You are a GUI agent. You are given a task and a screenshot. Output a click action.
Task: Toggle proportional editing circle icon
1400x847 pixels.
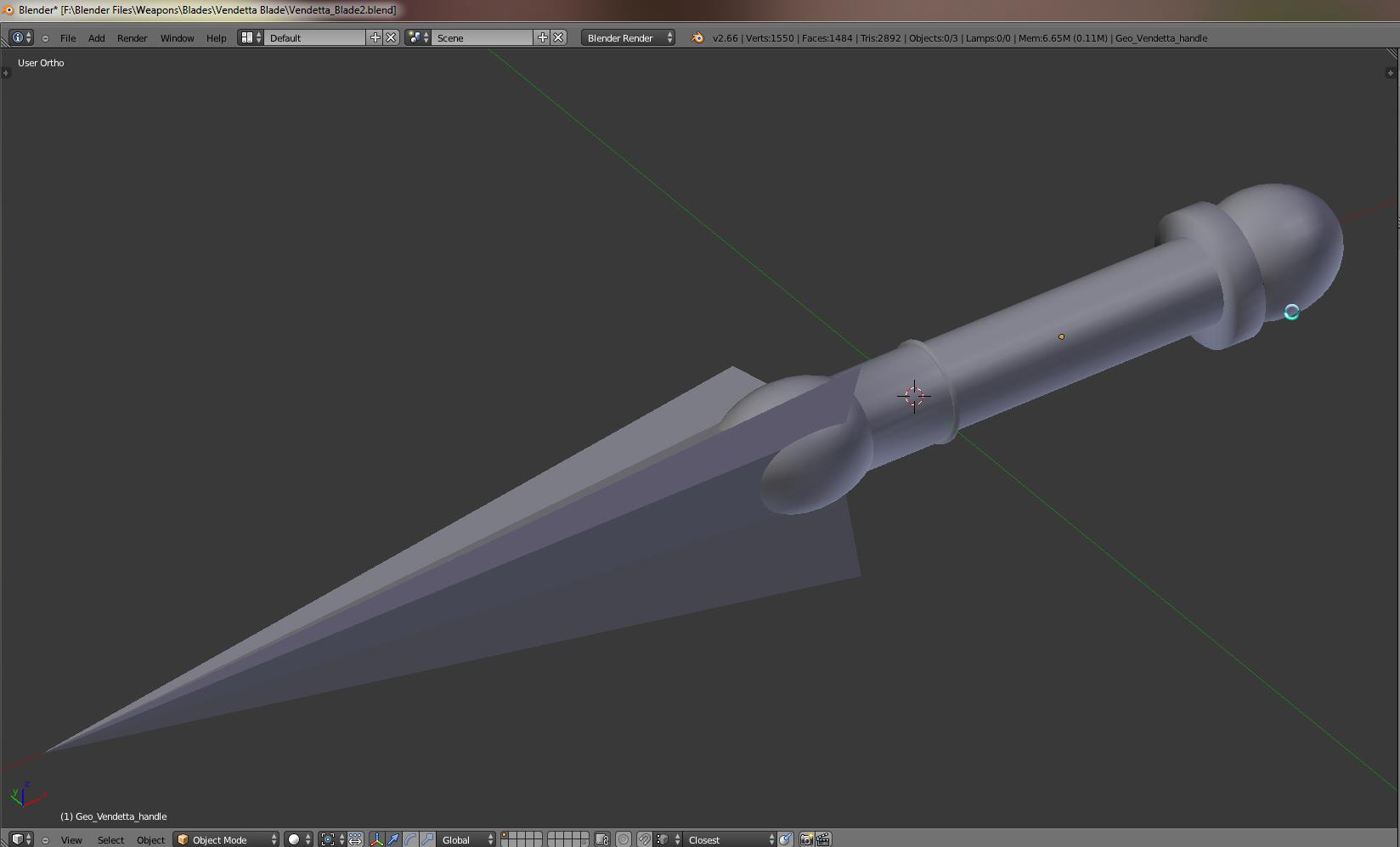click(624, 839)
